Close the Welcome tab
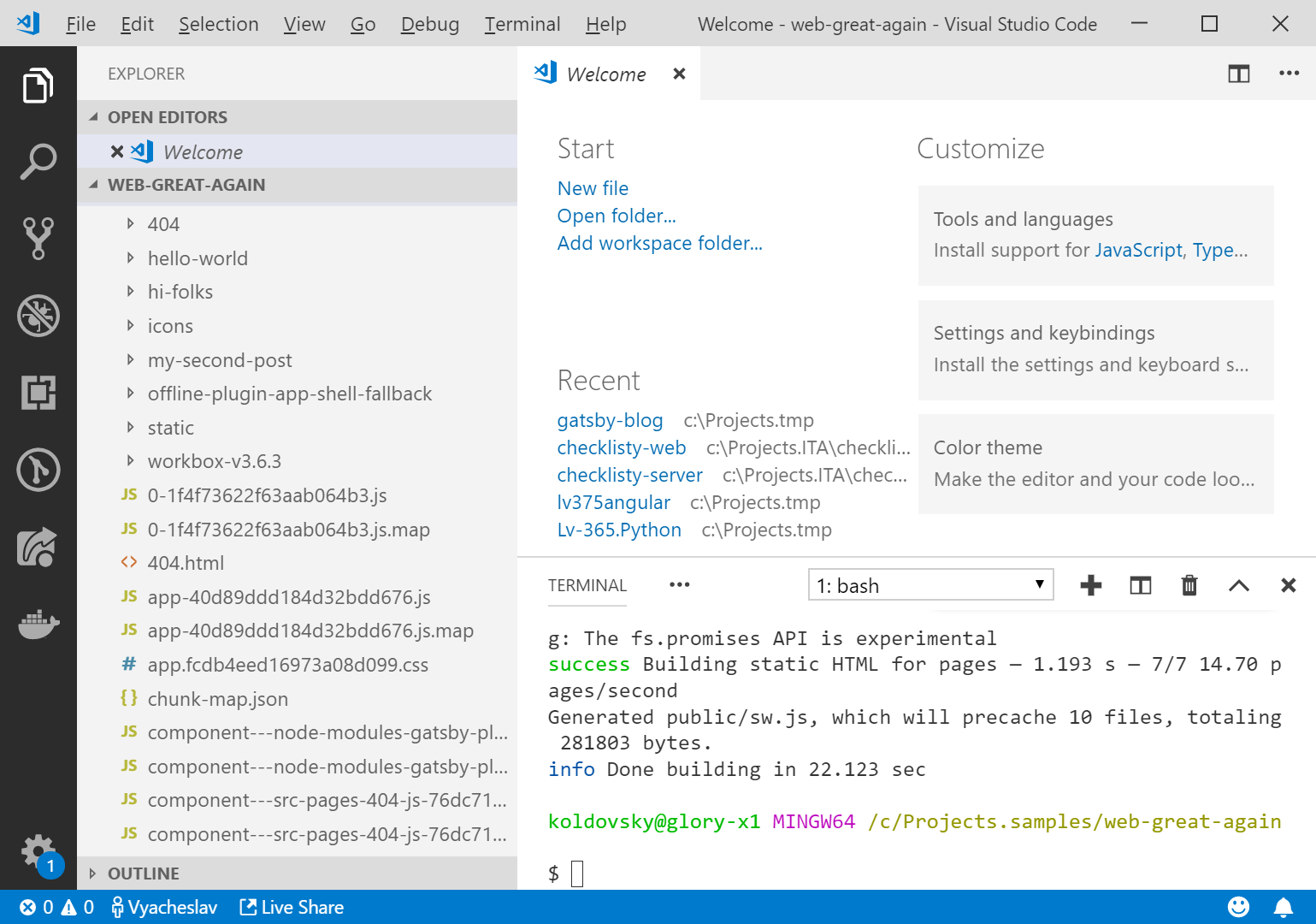This screenshot has width=1316, height=924. click(679, 74)
